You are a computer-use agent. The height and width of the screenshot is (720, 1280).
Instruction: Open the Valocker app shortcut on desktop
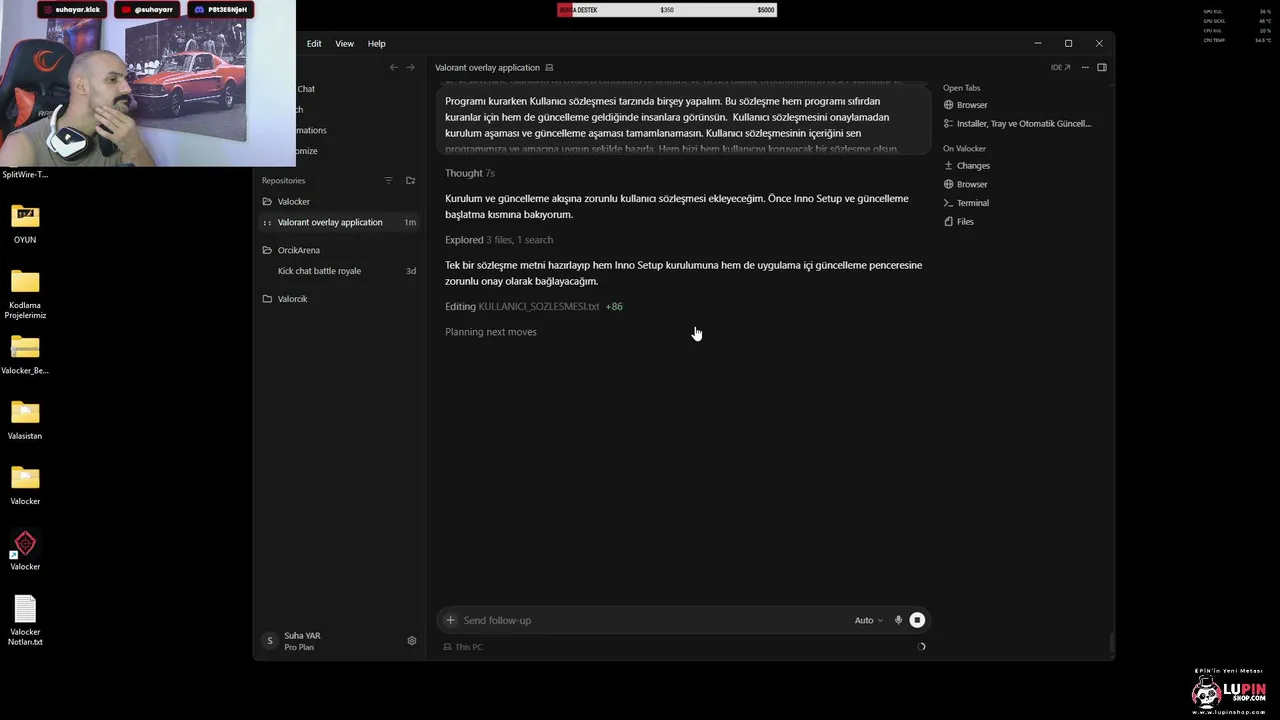point(25,550)
